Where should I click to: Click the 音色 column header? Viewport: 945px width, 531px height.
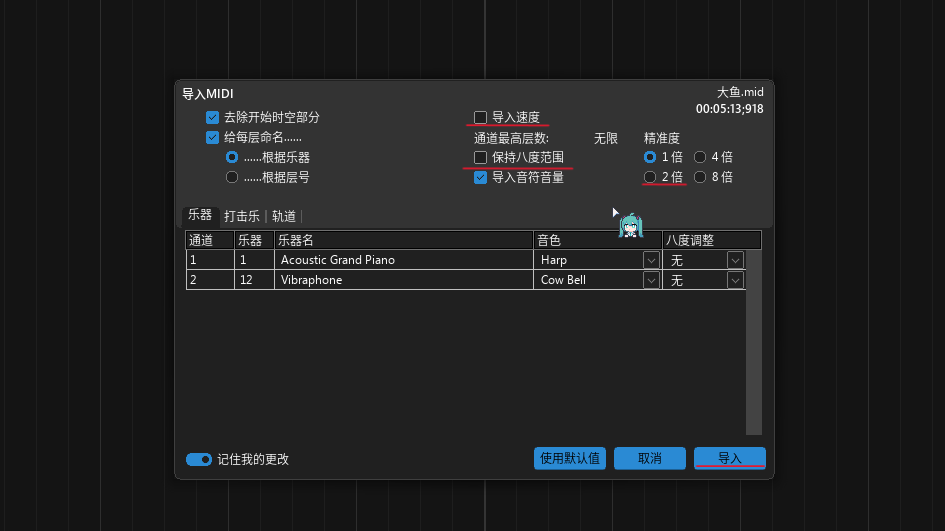pos(598,240)
